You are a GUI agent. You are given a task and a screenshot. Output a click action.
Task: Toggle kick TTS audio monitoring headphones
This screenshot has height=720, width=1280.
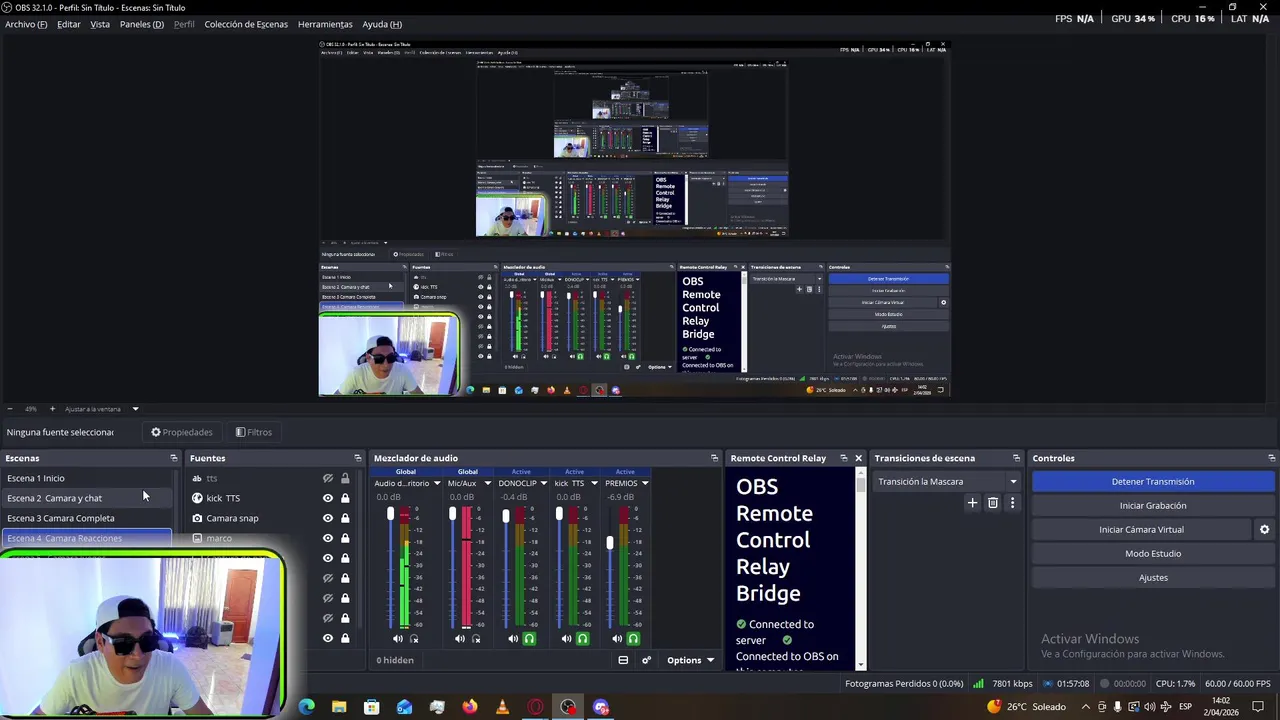pos(582,639)
